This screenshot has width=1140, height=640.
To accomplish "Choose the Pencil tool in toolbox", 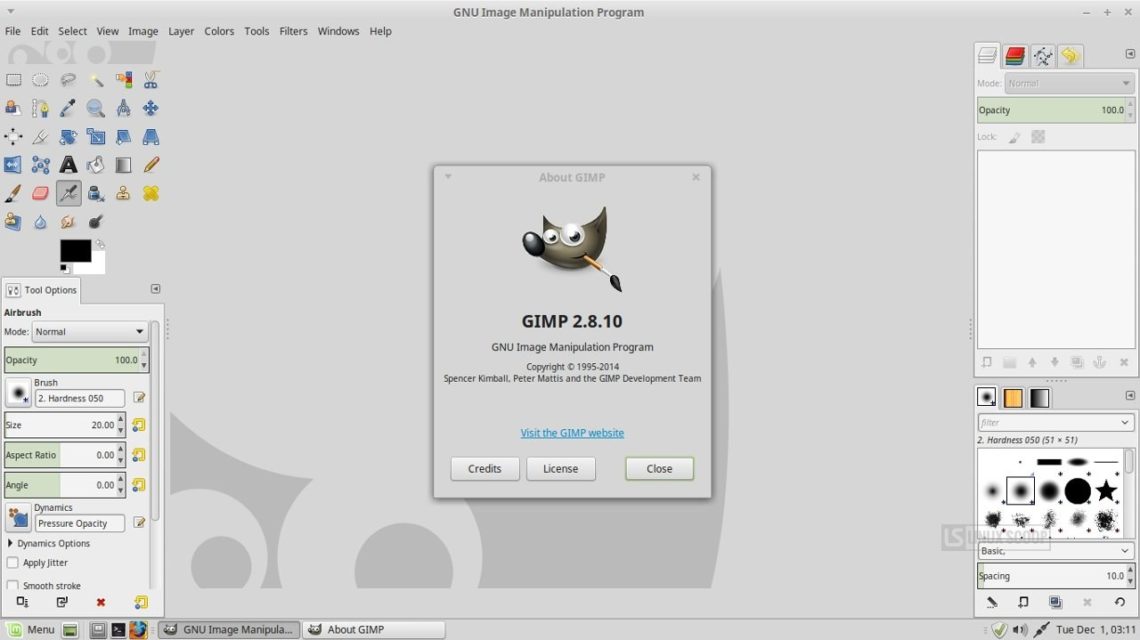I will 151,165.
